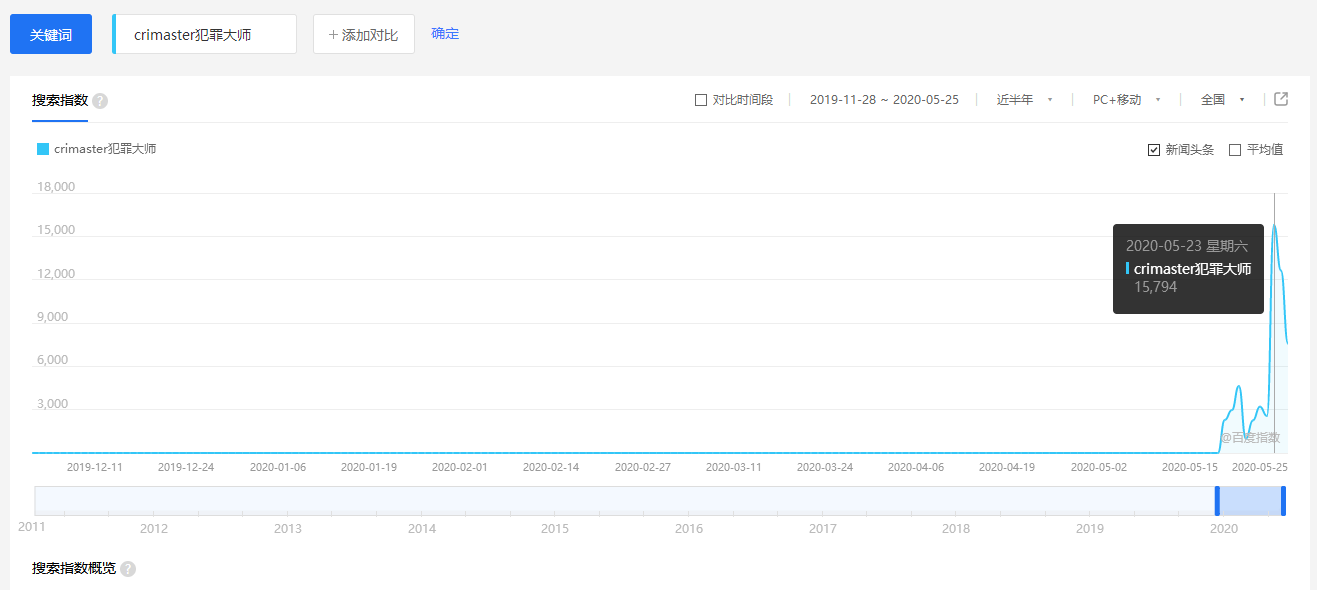This screenshot has height=590, width=1317.
Task: Click 2012 on the year timeline
Action: [x=154, y=529]
